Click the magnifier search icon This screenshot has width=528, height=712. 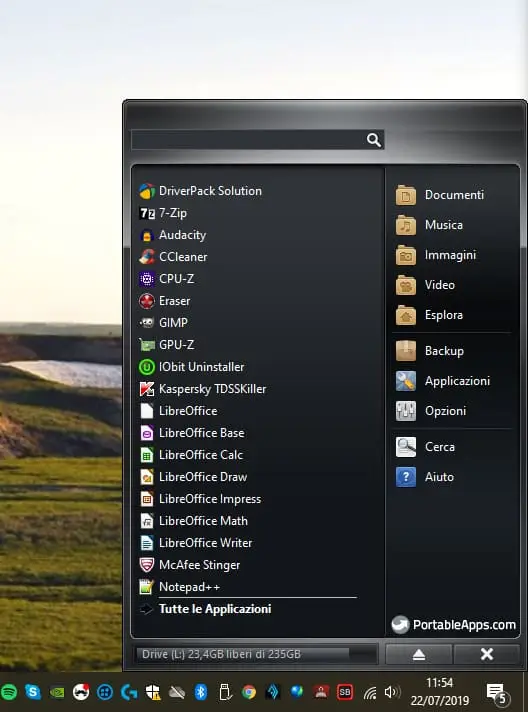click(x=374, y=140)
